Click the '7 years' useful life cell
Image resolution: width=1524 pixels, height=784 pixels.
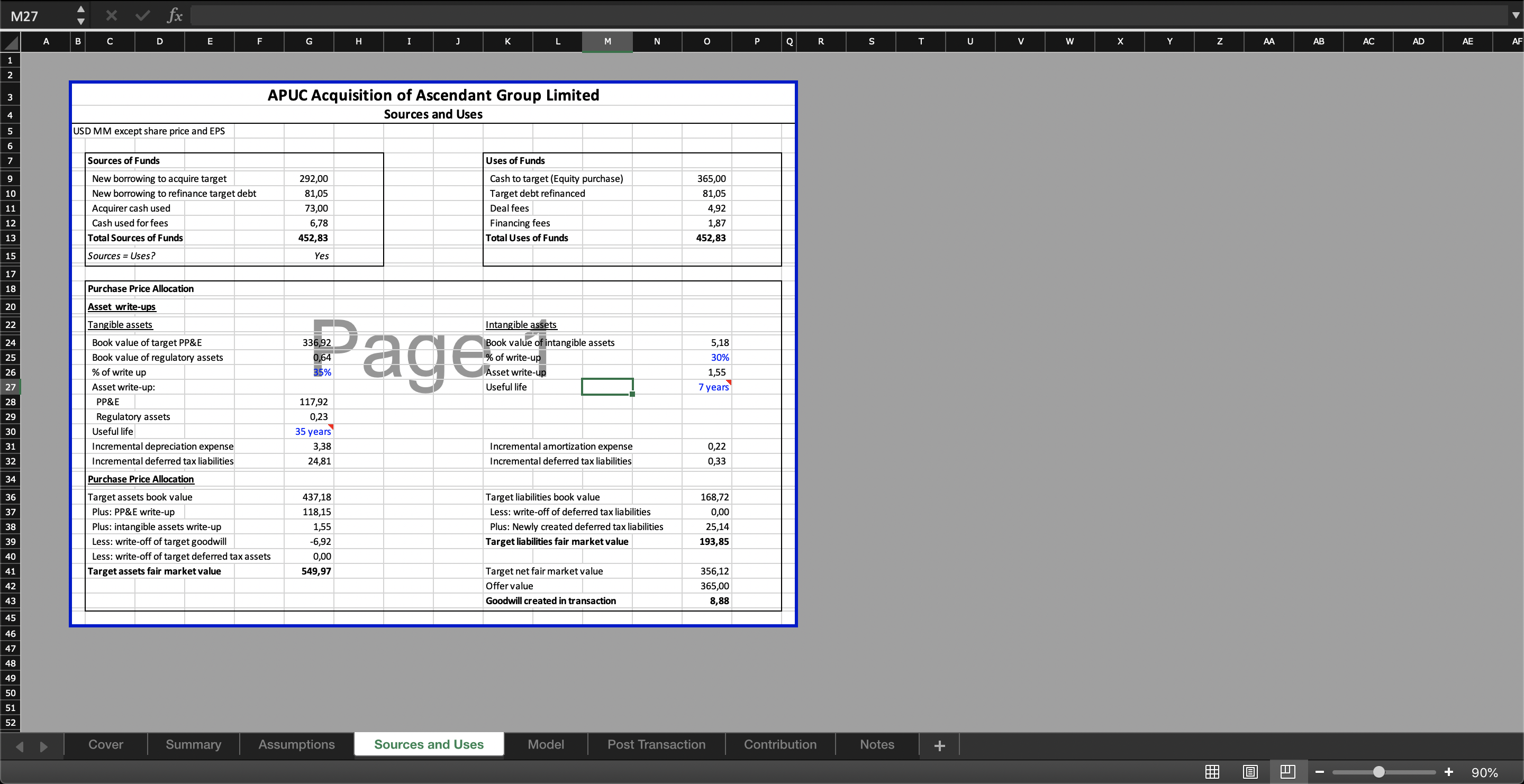(707, 387)
